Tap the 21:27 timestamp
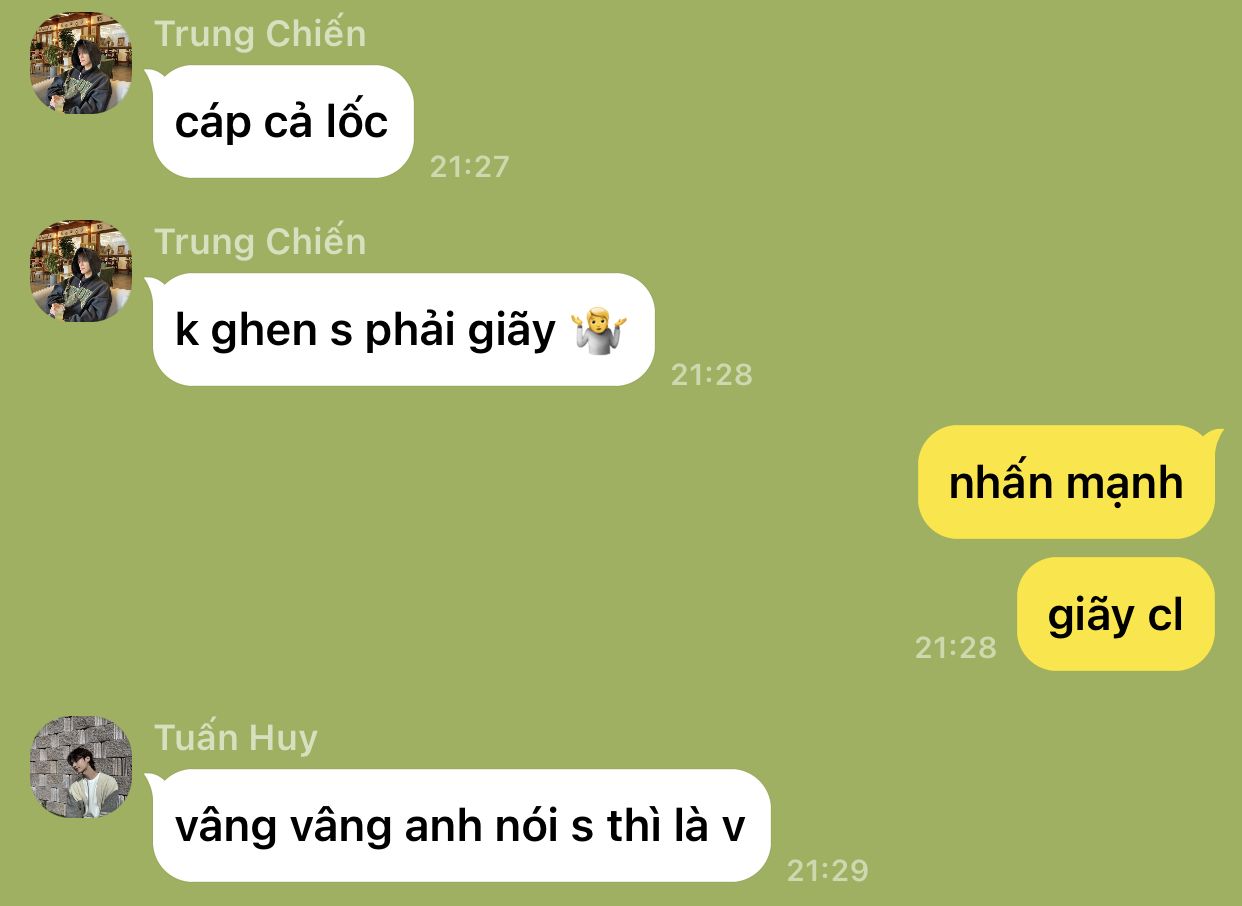The width and height of the screenshot is (1242, 906). [469, 166]
